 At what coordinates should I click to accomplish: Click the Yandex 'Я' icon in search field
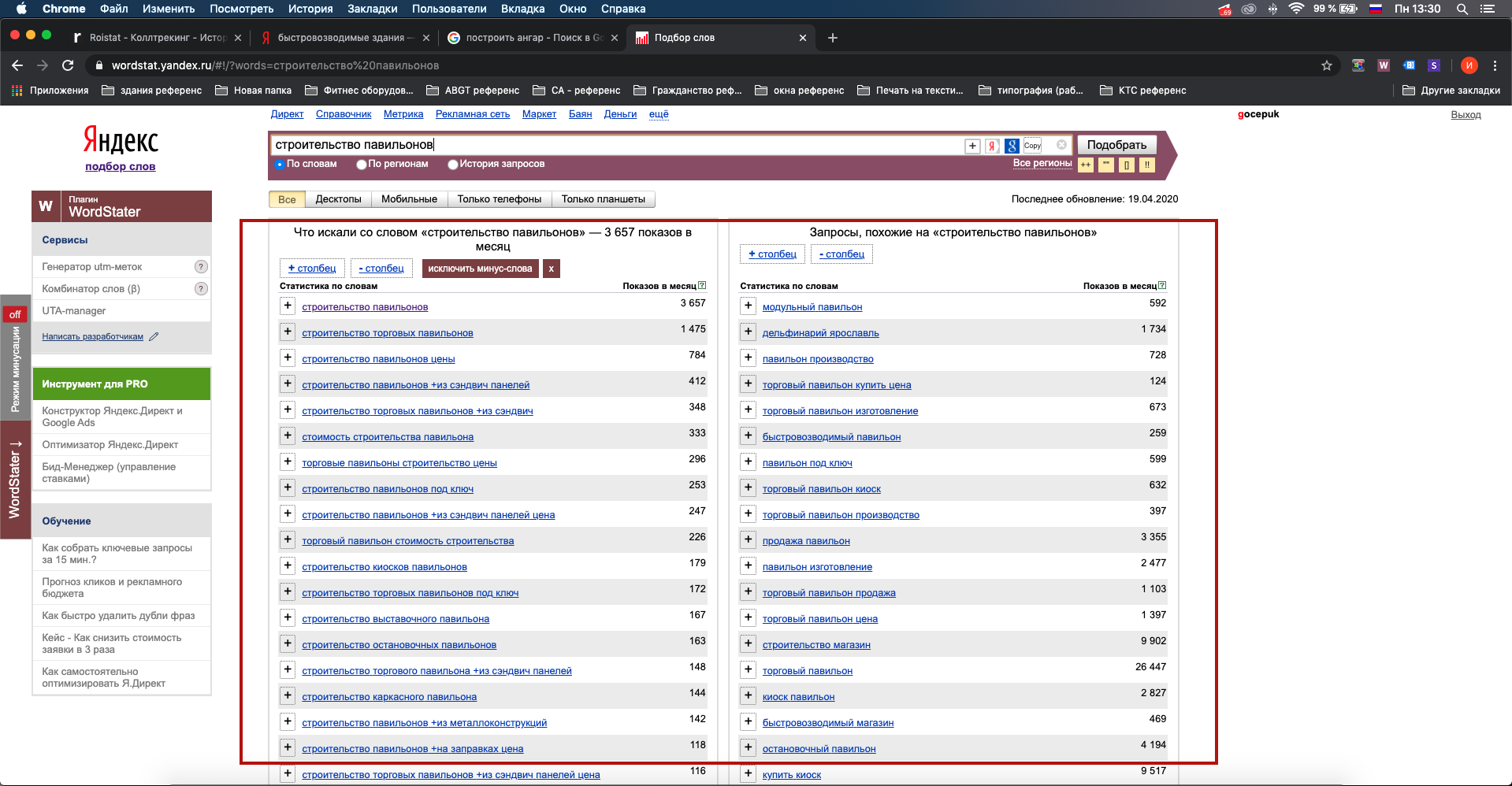coord(992,146)
